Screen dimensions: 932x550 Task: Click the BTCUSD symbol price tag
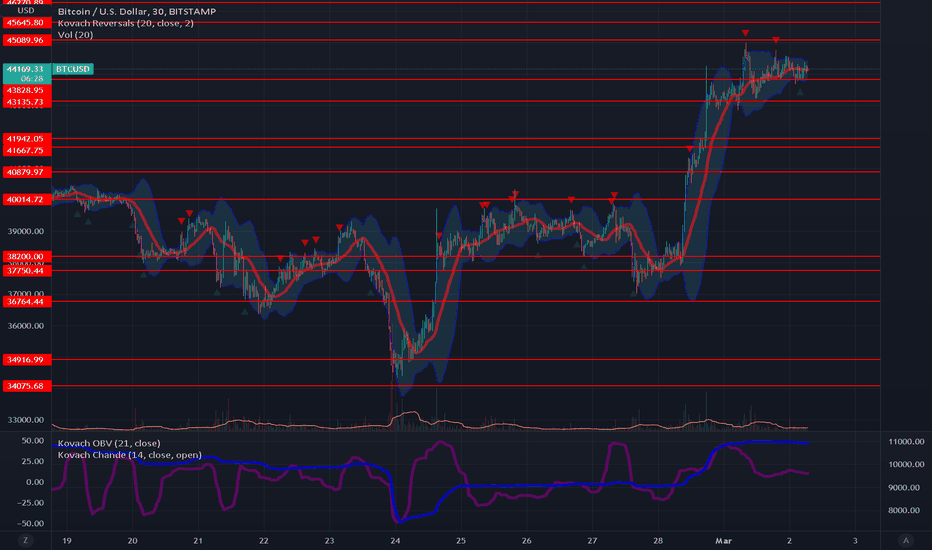coord(73,69)
